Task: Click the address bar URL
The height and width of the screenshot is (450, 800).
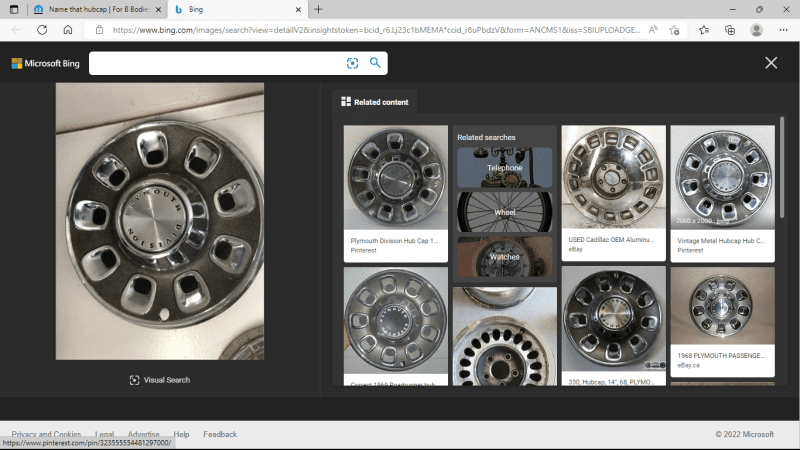Action: pos(376,30)
